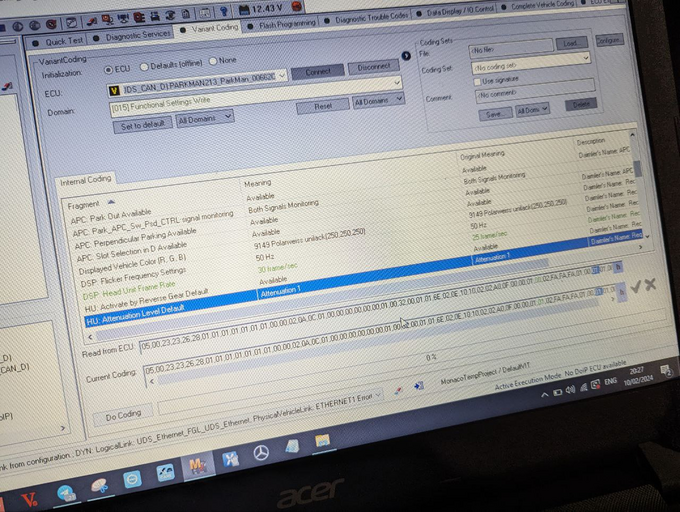The width and height of the screenshot is (680, 512).
Task: Open the Vediamo red V taskbar icon
Action: pos(29,499)
